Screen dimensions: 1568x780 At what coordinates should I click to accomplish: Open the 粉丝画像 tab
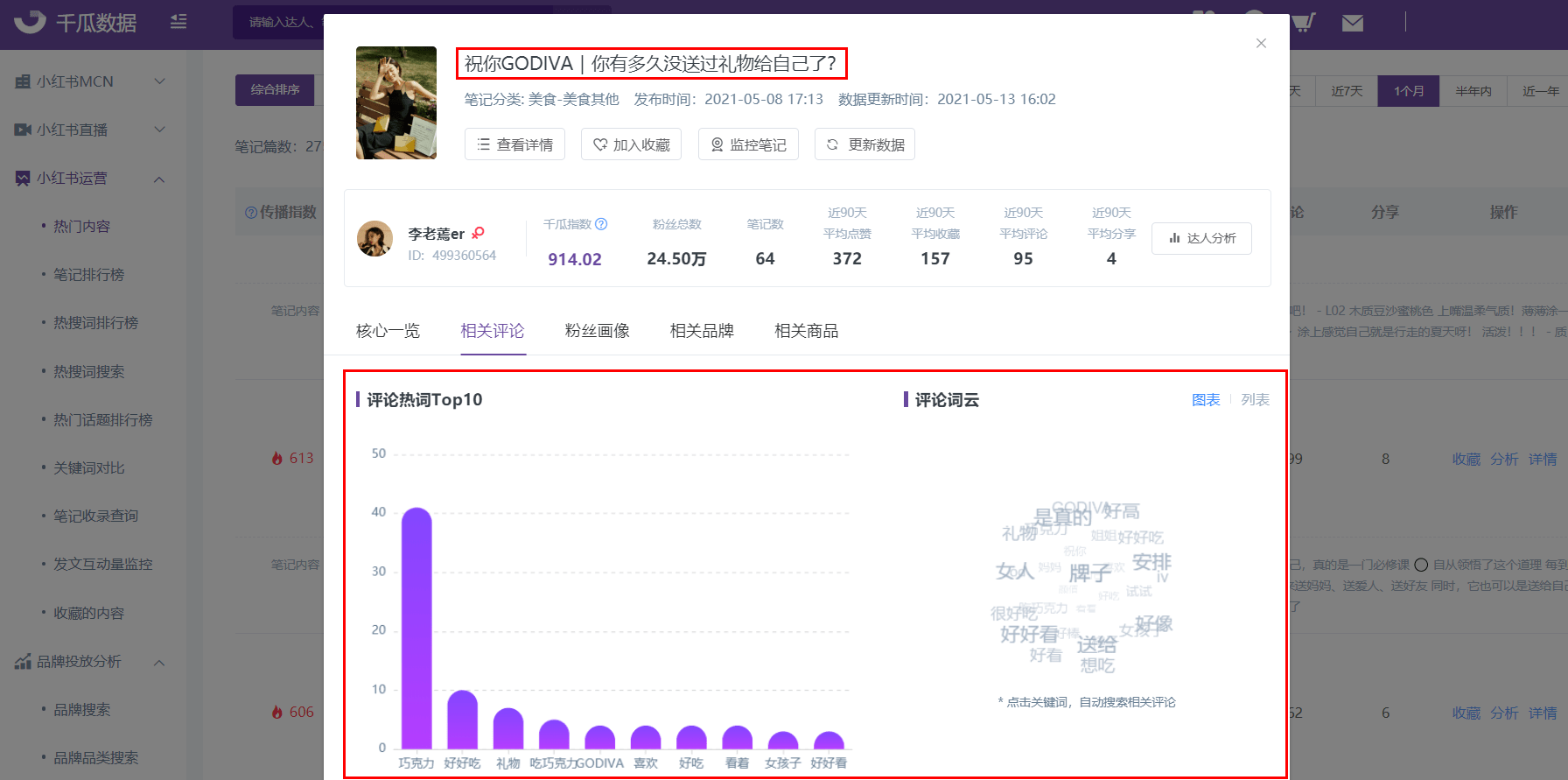click(598, 331)
